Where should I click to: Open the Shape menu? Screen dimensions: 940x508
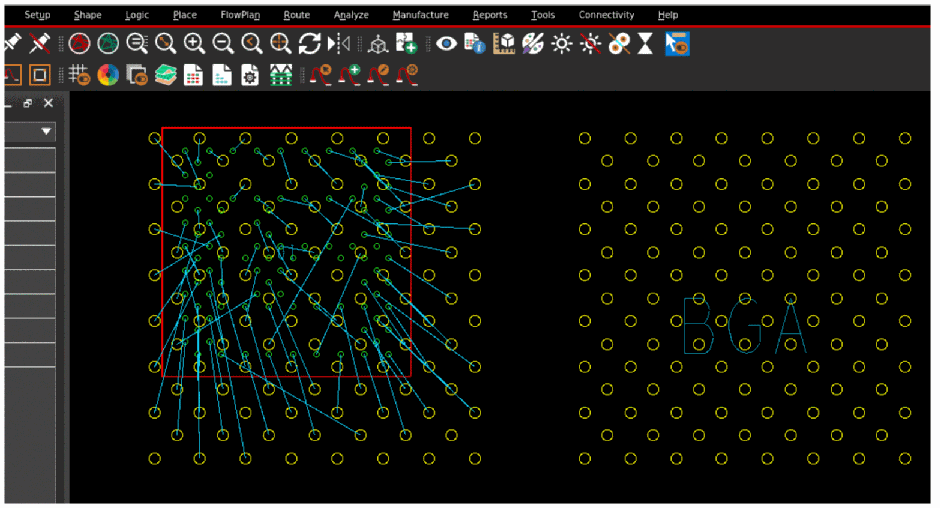(x=88, y=15)
